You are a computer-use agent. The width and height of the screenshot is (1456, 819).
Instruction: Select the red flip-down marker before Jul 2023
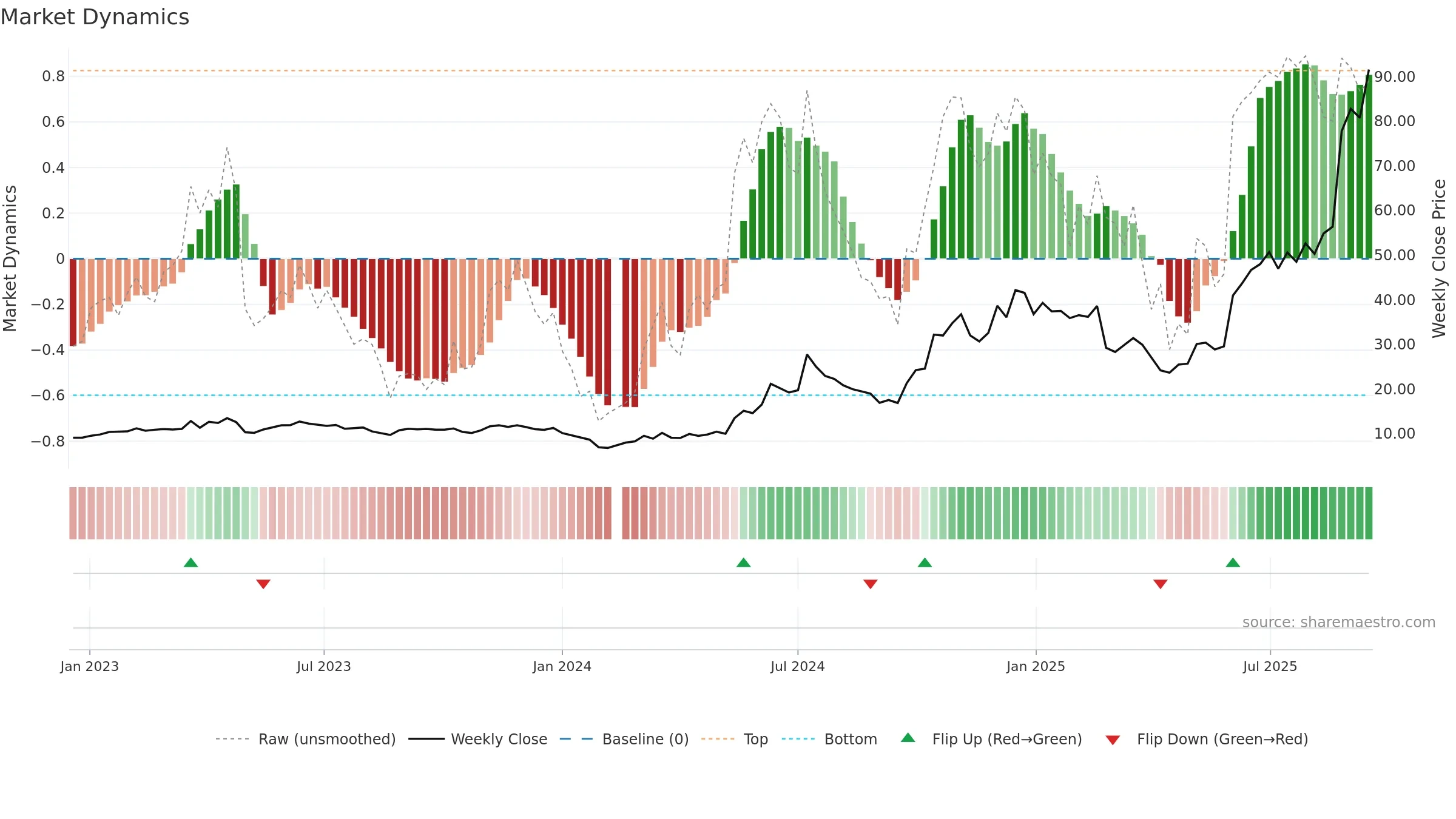pyautogui.click(x=263, y=584)
